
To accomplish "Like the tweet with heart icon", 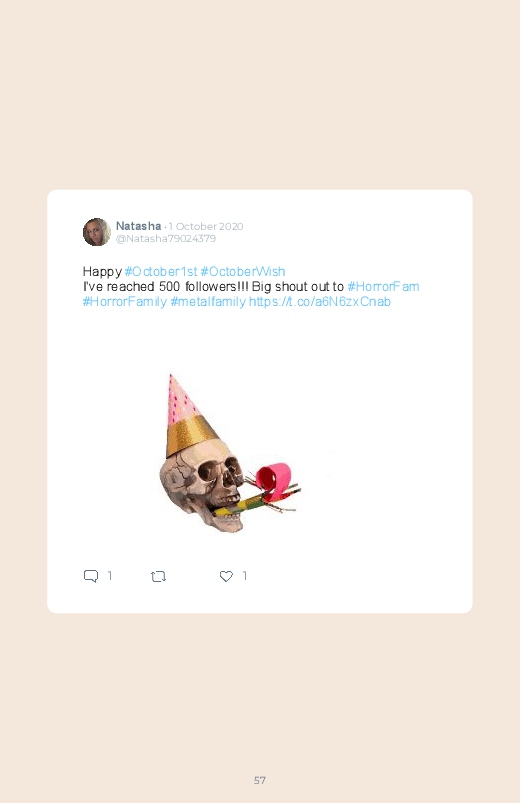I will 226,576.
